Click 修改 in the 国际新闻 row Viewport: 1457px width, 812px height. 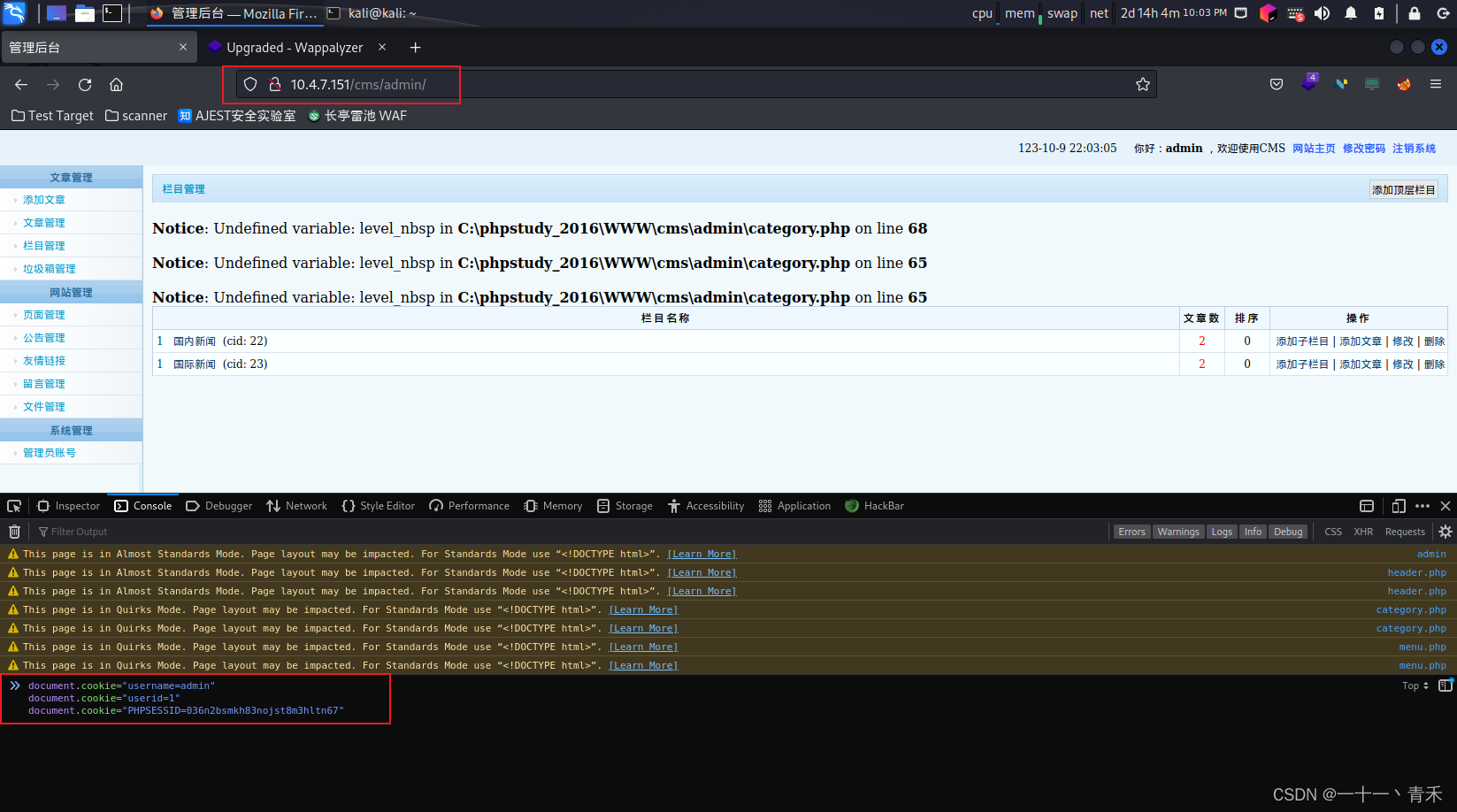1402,364
